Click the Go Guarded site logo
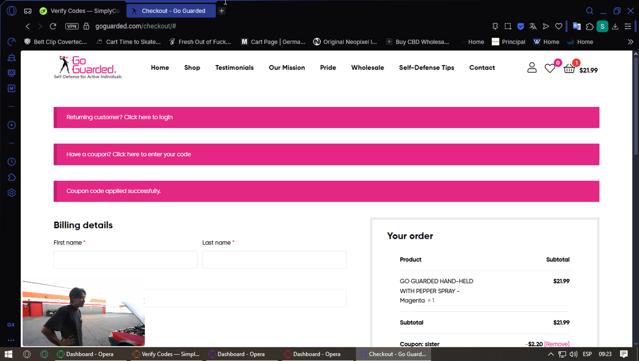This screenshot has height=361, width=639. (x=88, y=67)
